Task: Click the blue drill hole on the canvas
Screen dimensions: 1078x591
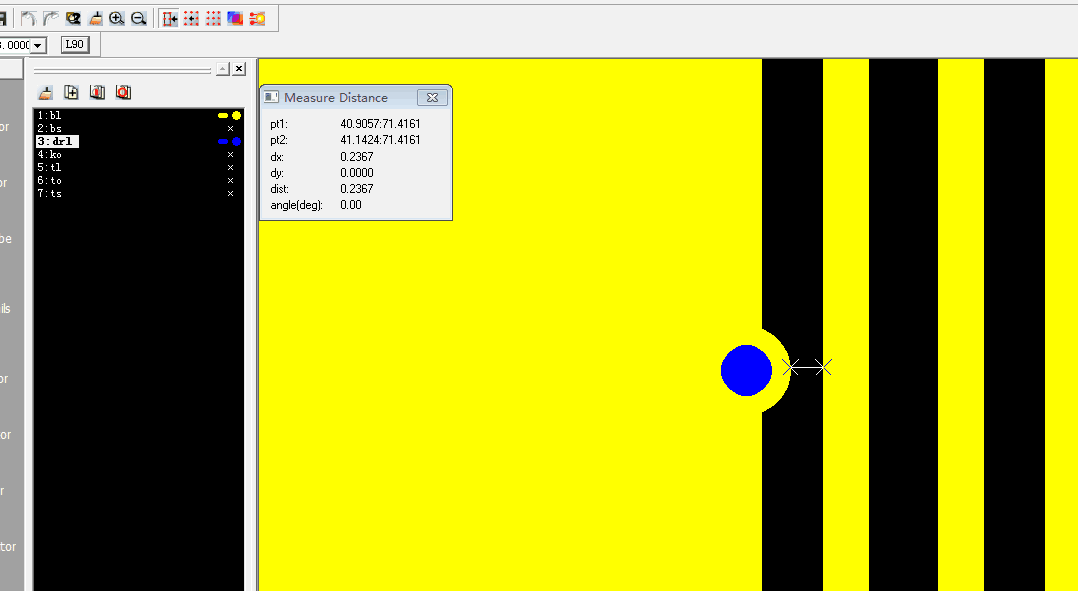Action: [746, 370]
